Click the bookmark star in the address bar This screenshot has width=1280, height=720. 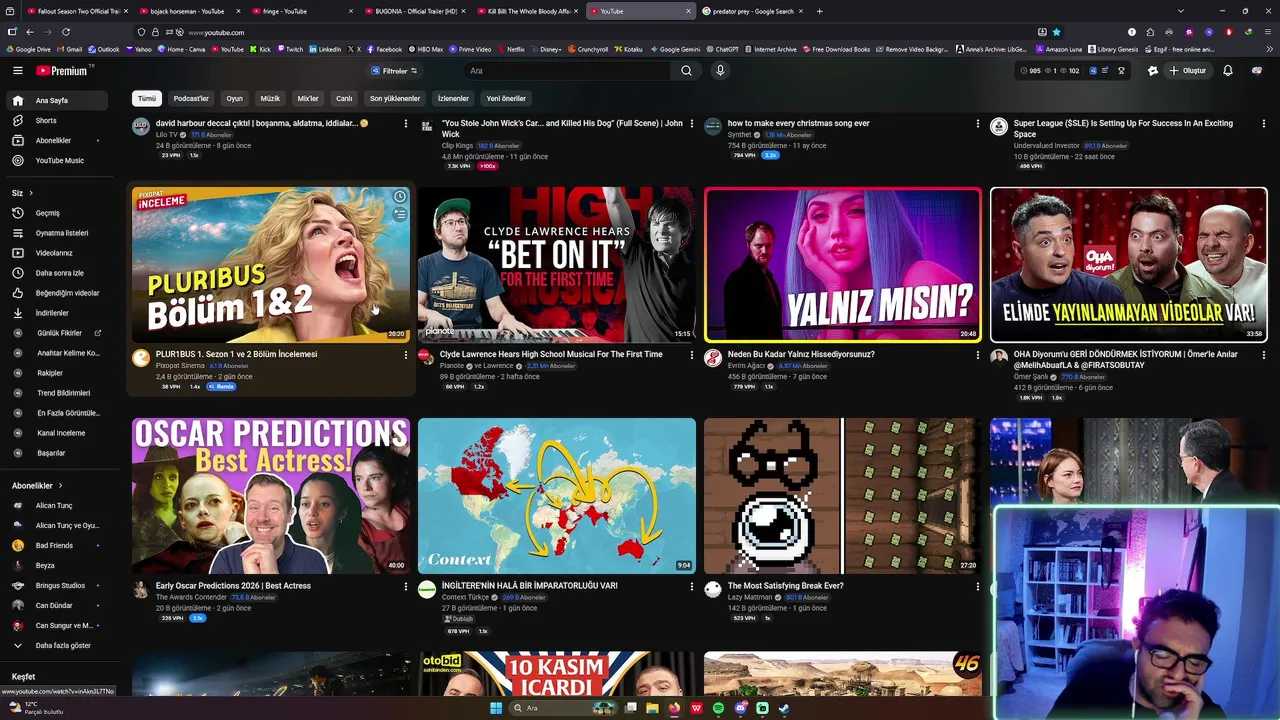click(1056, 32)
